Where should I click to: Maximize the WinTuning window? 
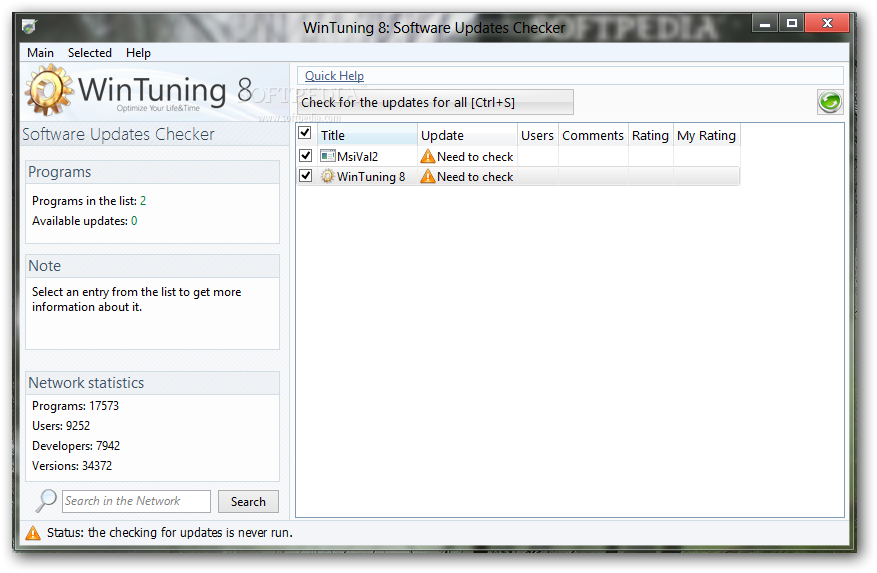pyautogui.click(x=791, y=24)
